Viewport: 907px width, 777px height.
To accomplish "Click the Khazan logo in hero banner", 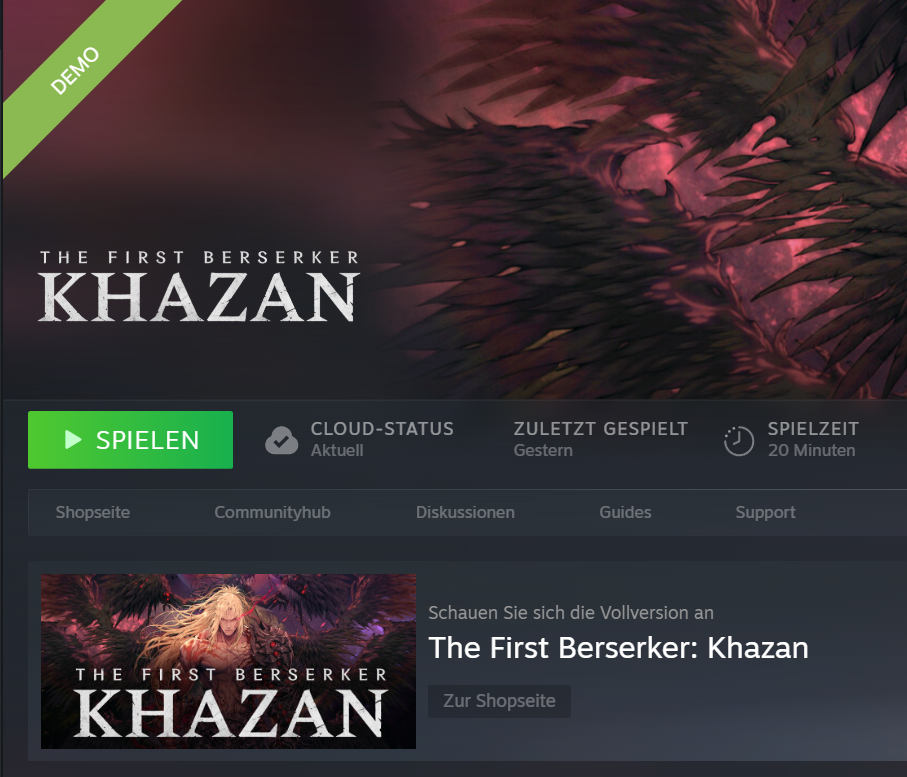I will (x=199, y=286).
